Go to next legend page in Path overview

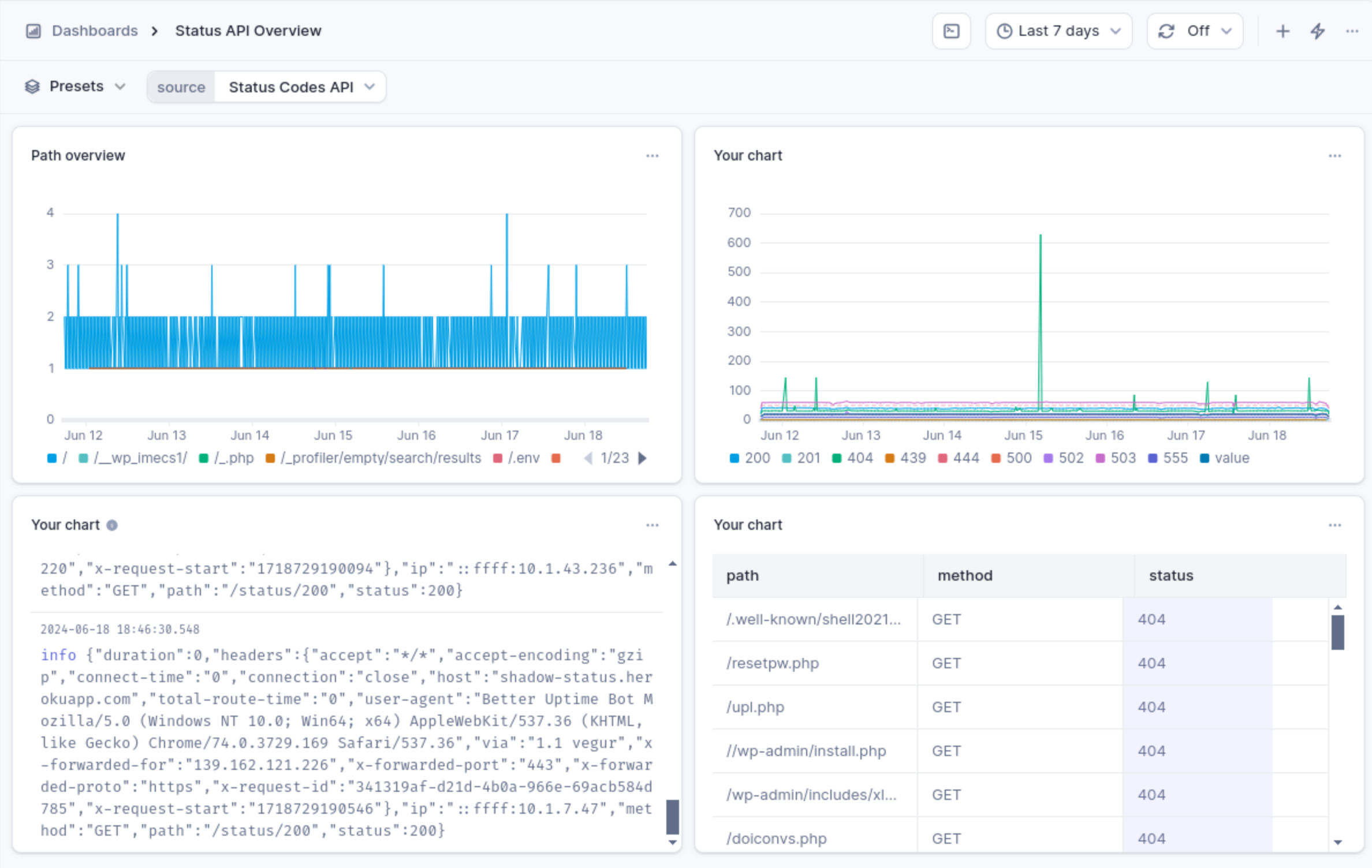(x=643, y=458)
